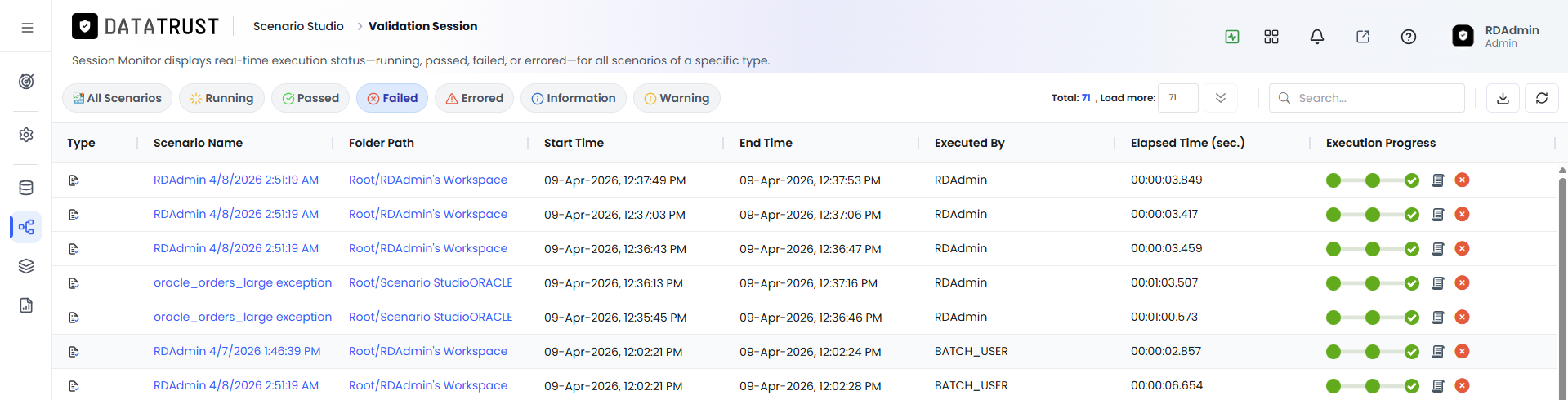Select BATCH_USER in 12:02:24 PM row
Screen dimensions: 1568x400
tap(972, 351)
